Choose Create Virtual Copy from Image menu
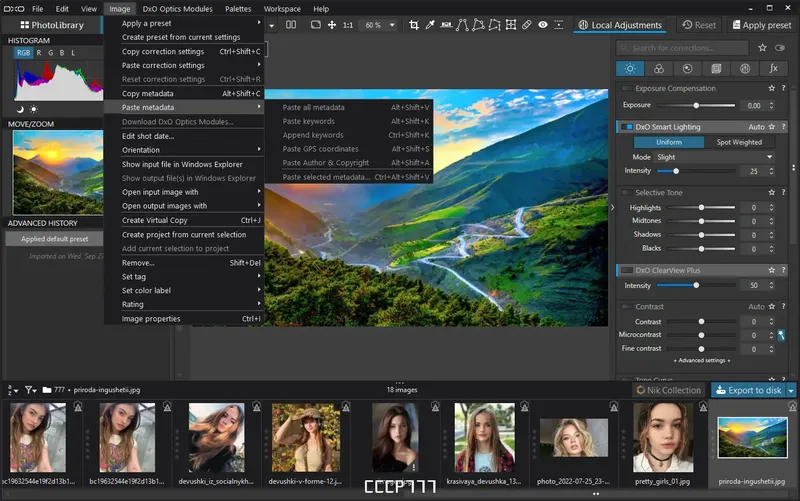Screen dimensions: 800x501 tap(154, 220)
